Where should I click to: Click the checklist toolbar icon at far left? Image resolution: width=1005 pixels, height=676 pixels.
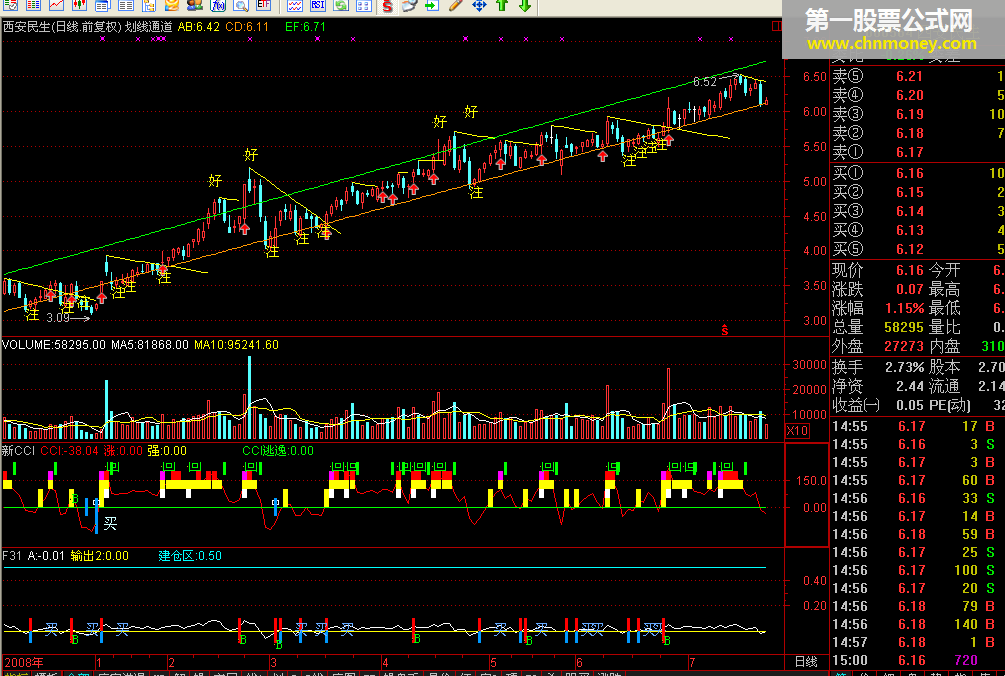[x=10, y=6]
